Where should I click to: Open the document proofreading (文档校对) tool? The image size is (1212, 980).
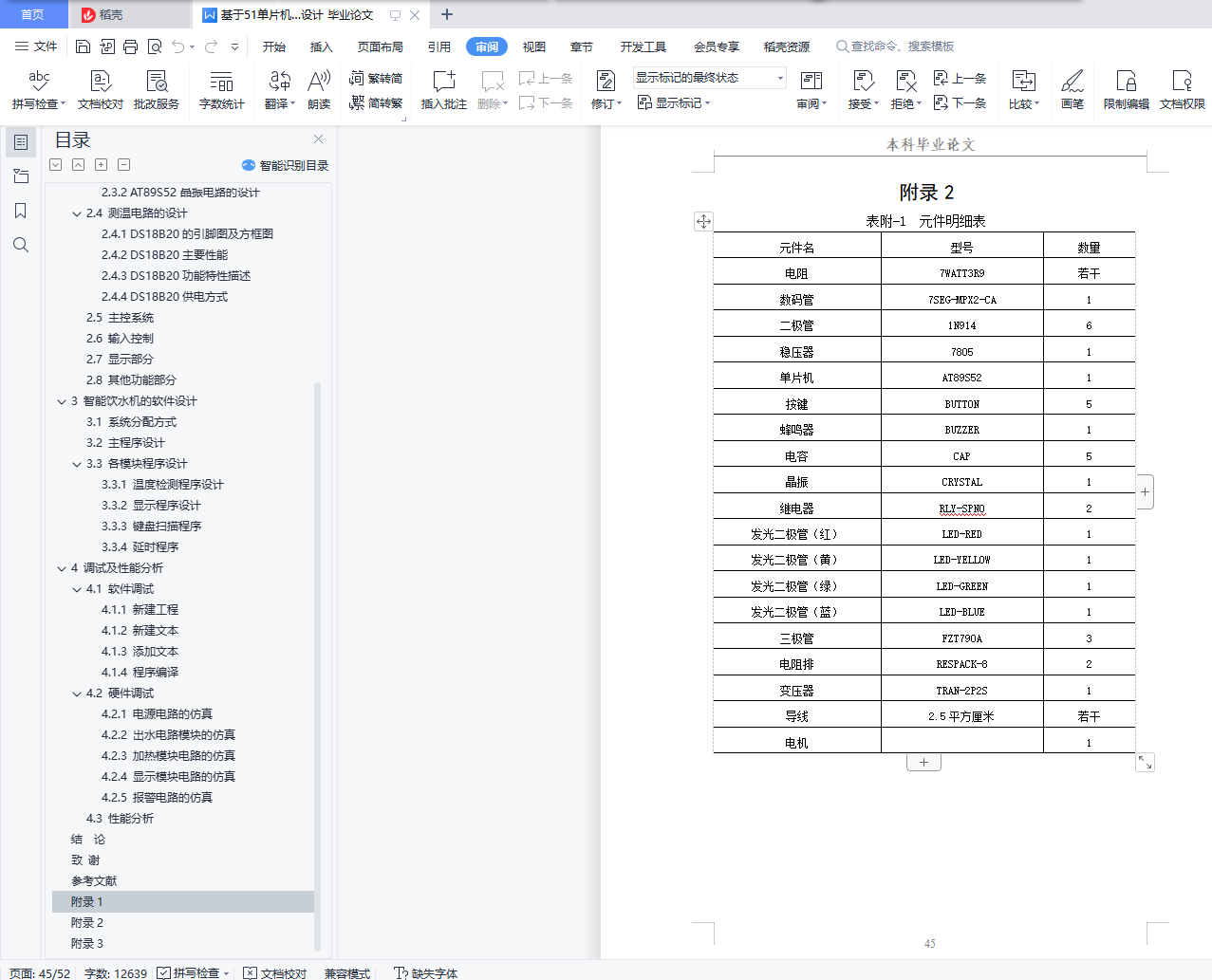pos(101,90)
